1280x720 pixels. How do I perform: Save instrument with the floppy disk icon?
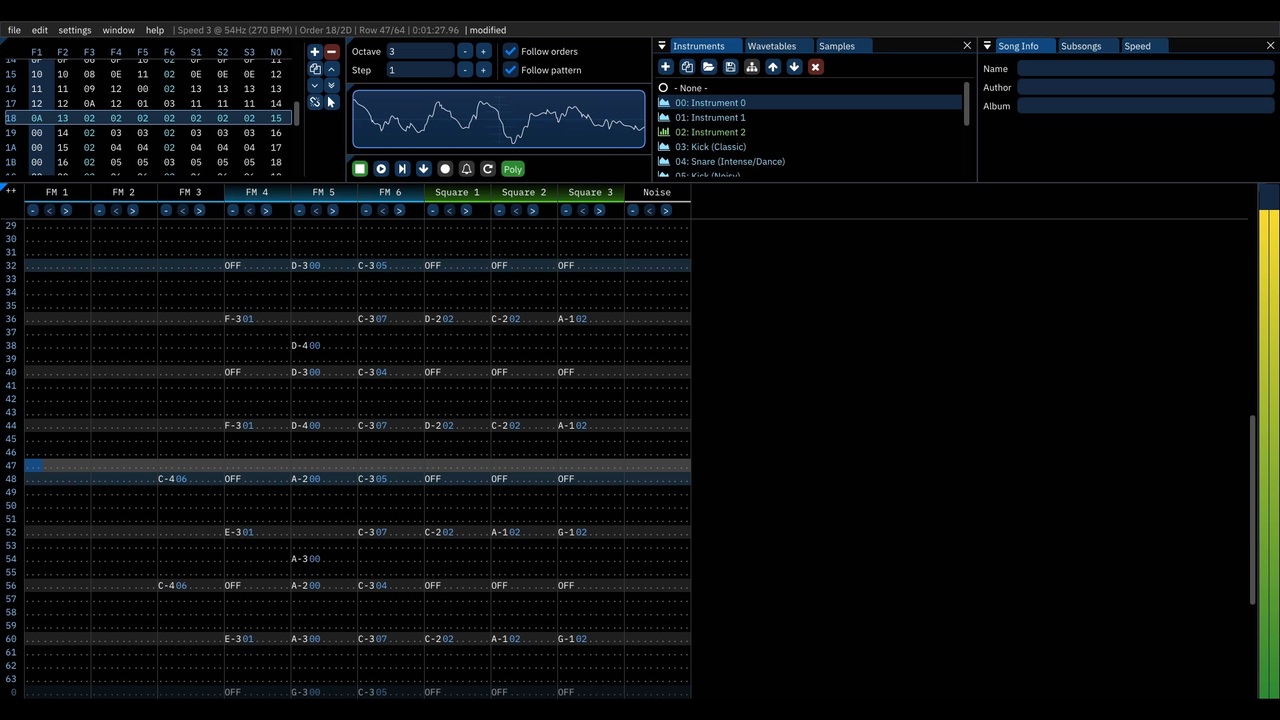tap(730, 67)
